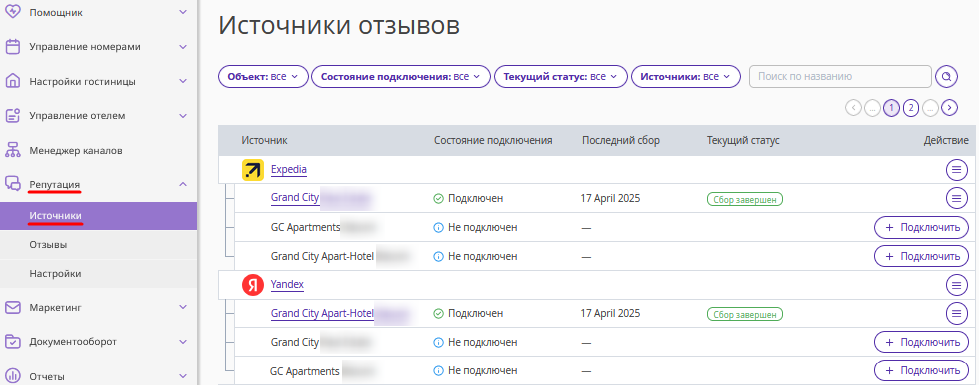
Task: Open the Yandex row action menu icon
Action: click(x=956, y=285)
